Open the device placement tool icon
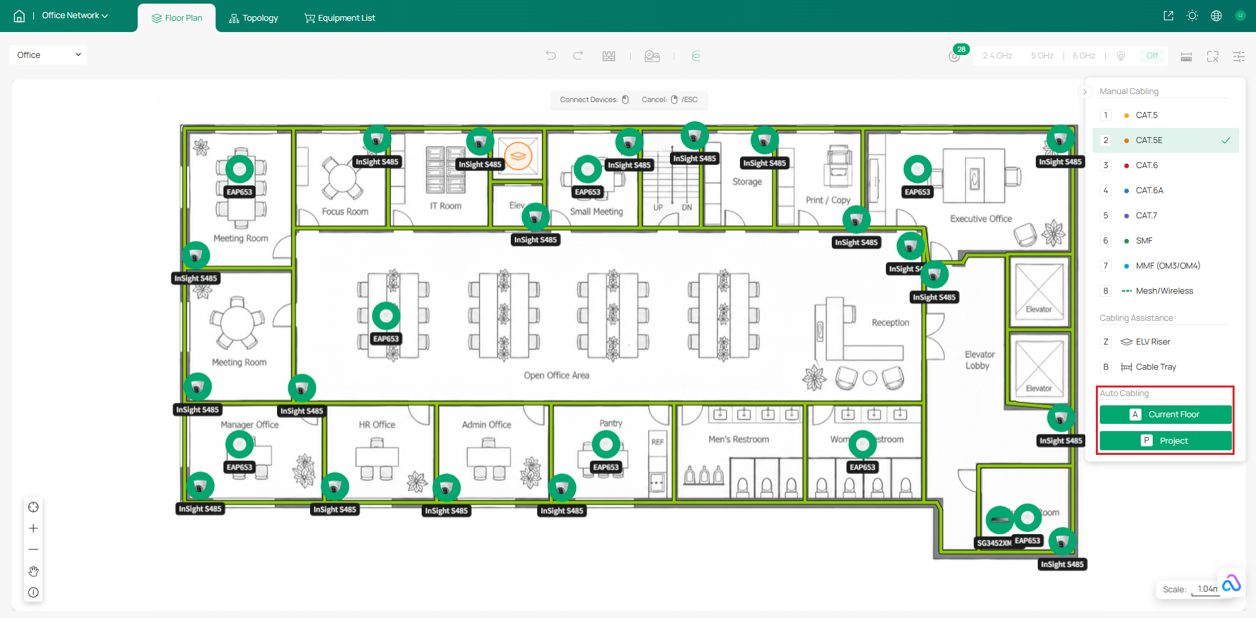 tap(652, 56)
